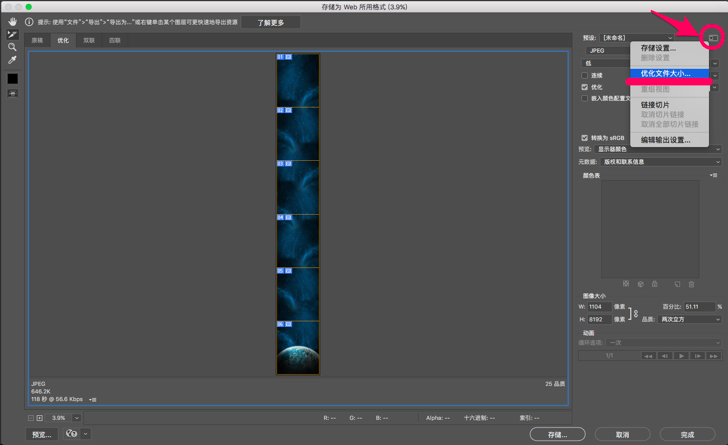Click the black eyedropper color swatch

pos(12,78)
